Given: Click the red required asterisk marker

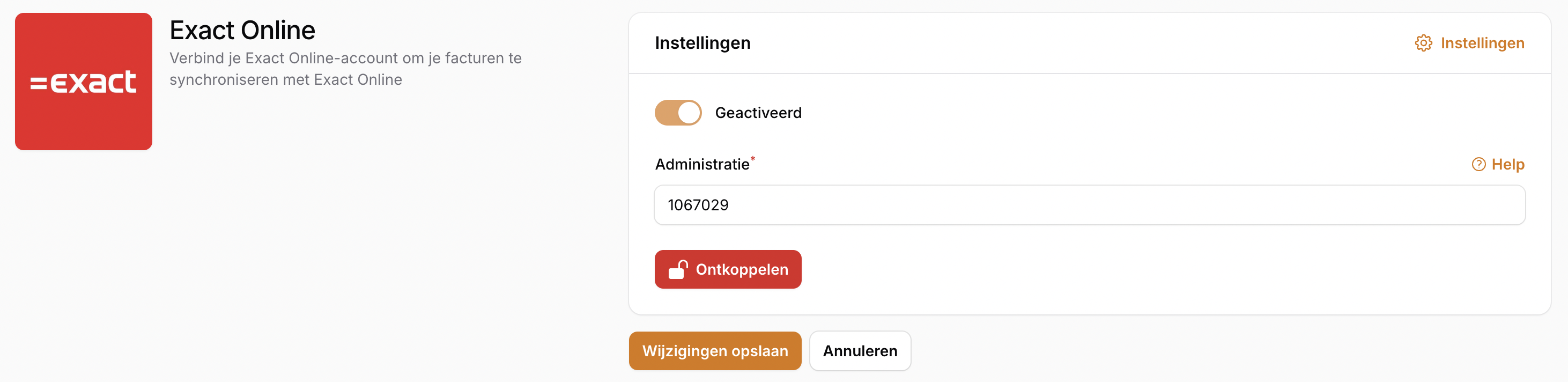Looking at the screenshot, I should [x=753, y=159].
